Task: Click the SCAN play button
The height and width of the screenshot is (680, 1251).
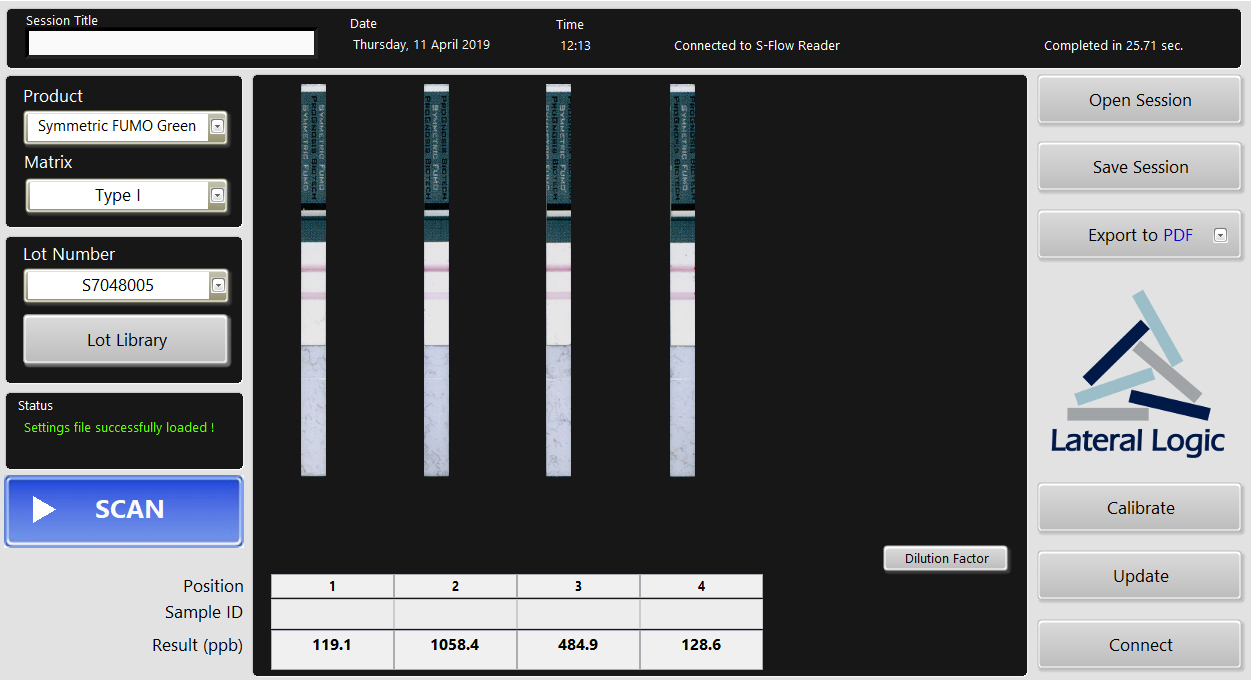Action: point(124,510)
